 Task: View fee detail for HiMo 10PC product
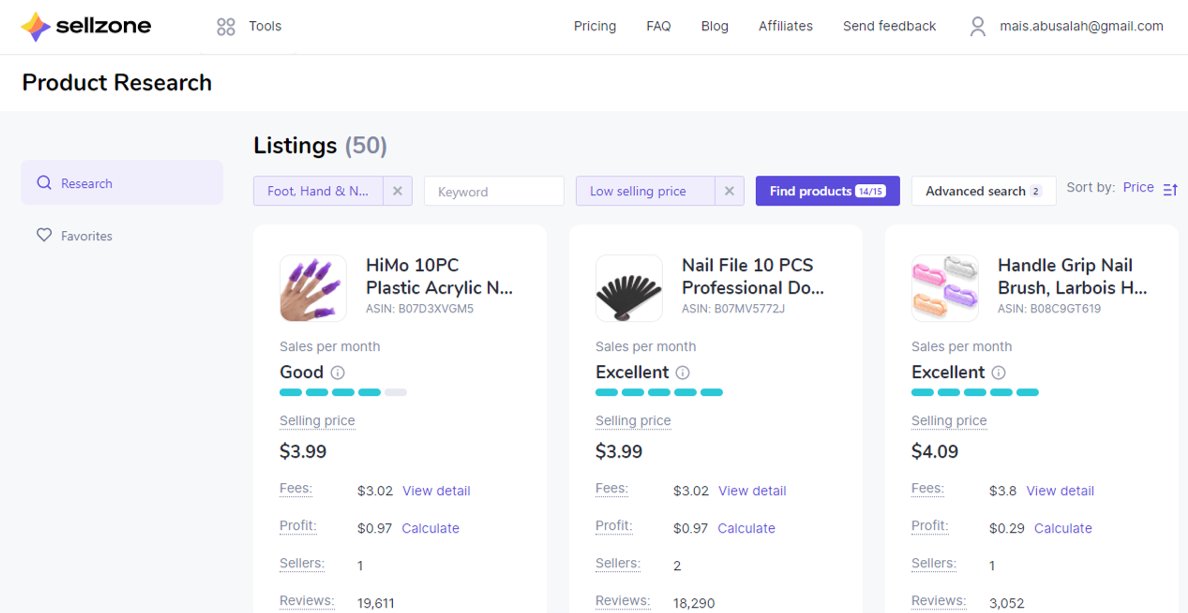coord(436,491)
